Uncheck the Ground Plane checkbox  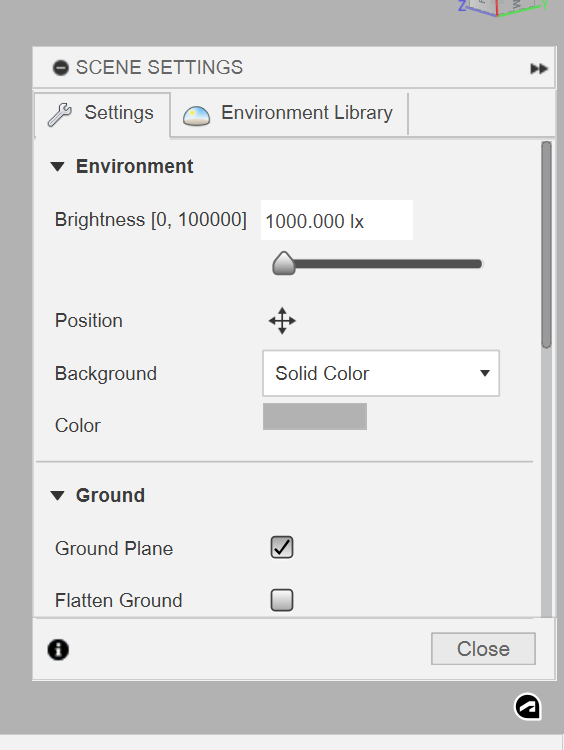coord(282,547)
